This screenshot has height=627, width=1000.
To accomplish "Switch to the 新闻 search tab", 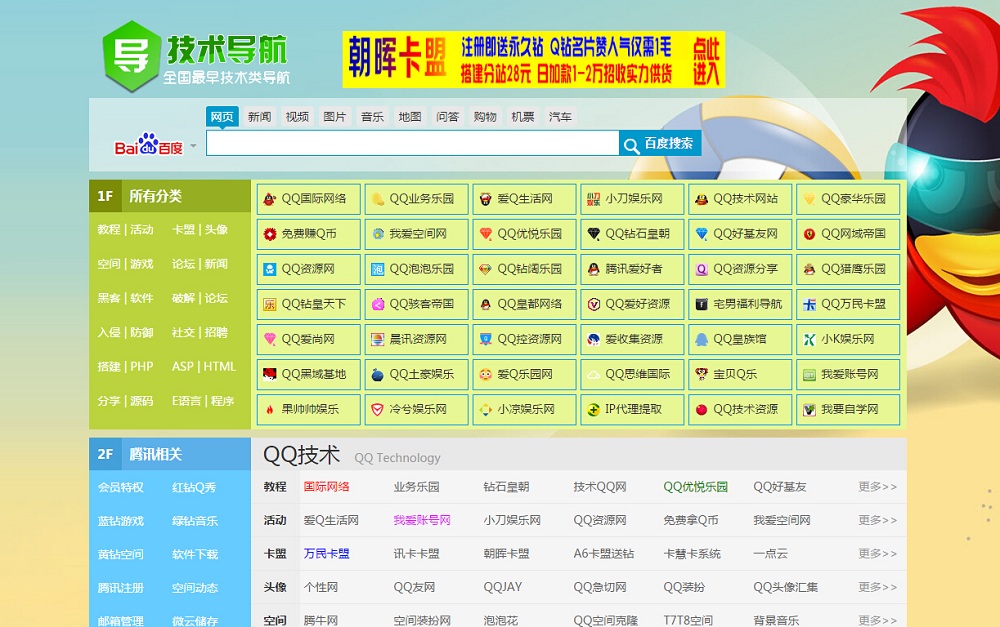I will (260, 117).
